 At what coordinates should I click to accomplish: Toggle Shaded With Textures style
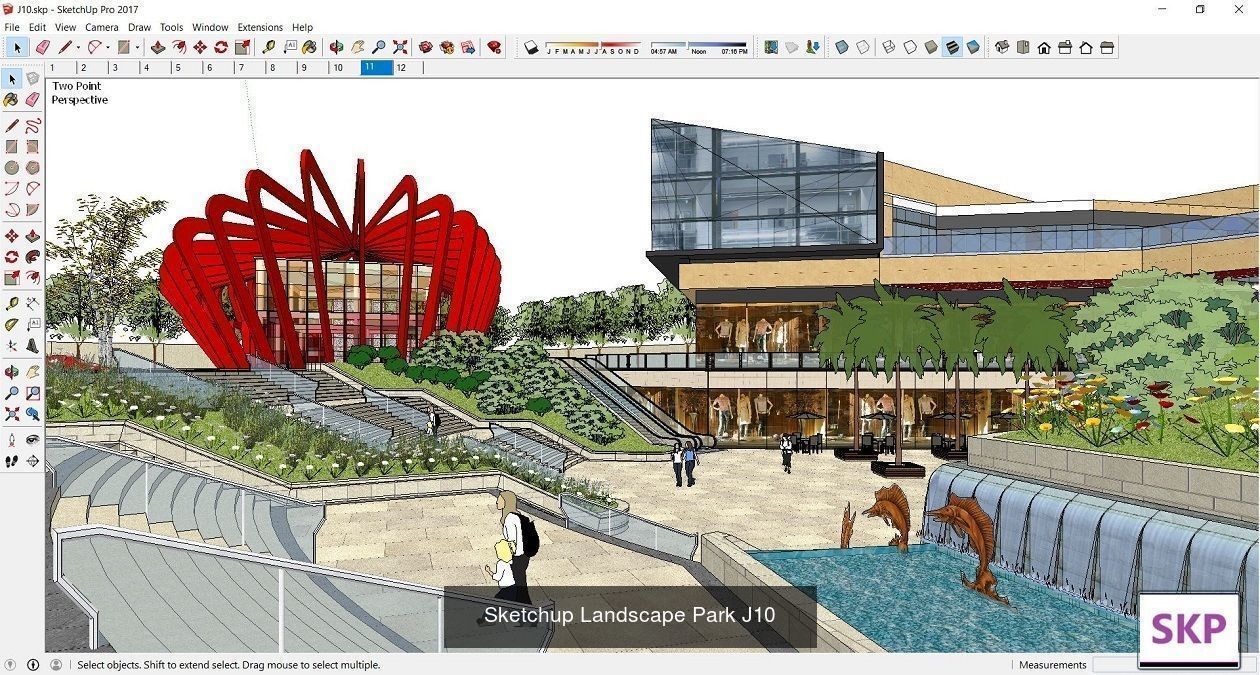(952, 47)
